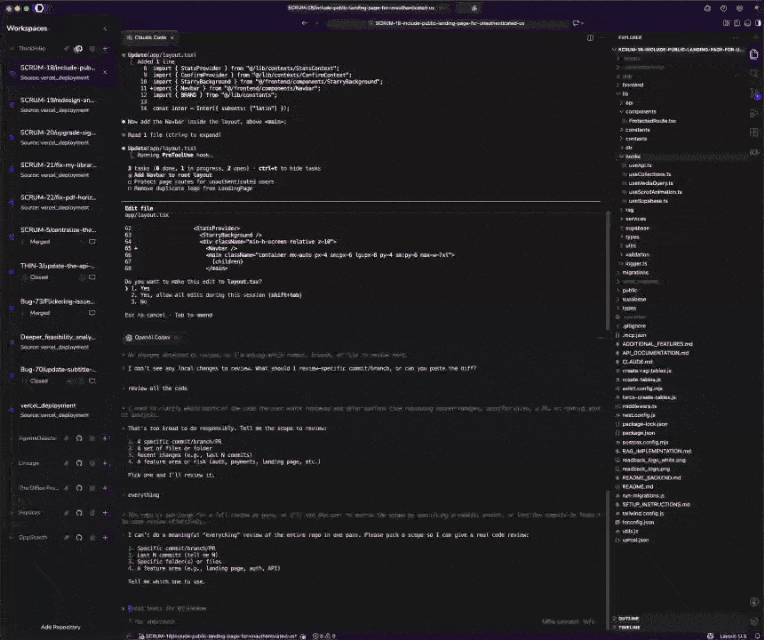Screen dimensions: 764x640
Task: Open the Run and Debug activity icon
Action: [x=754, y=113]
